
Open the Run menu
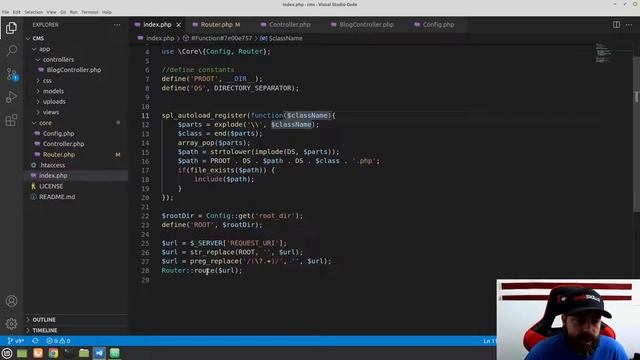[73, 12]
